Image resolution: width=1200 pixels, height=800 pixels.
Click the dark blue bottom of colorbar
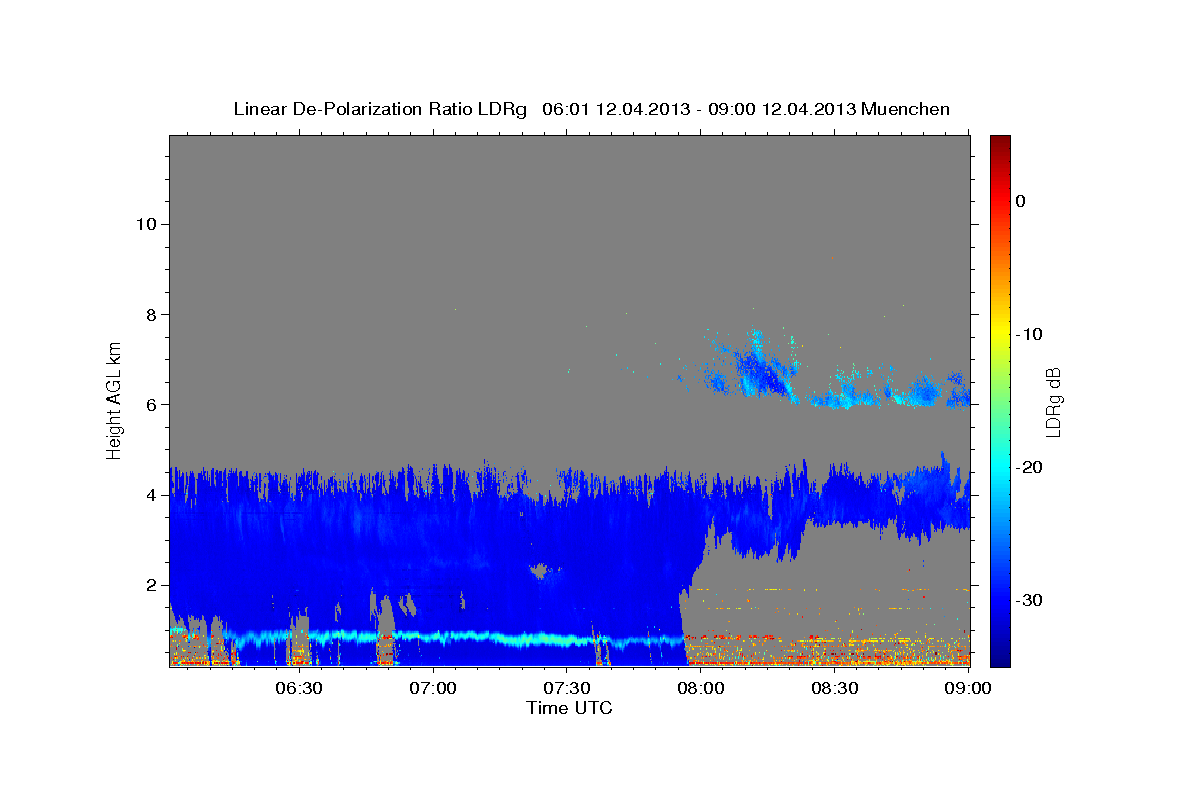click(1000, 655)
